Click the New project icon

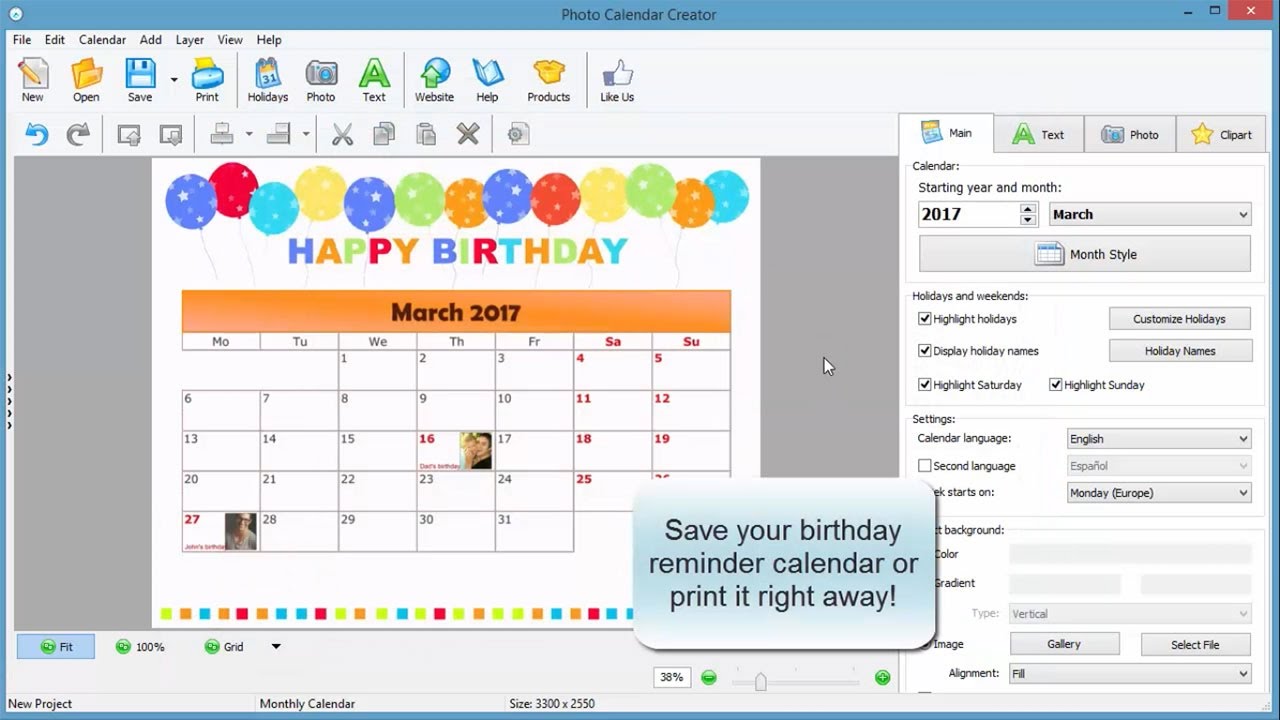pyautogui.click(x=33, y=80)
